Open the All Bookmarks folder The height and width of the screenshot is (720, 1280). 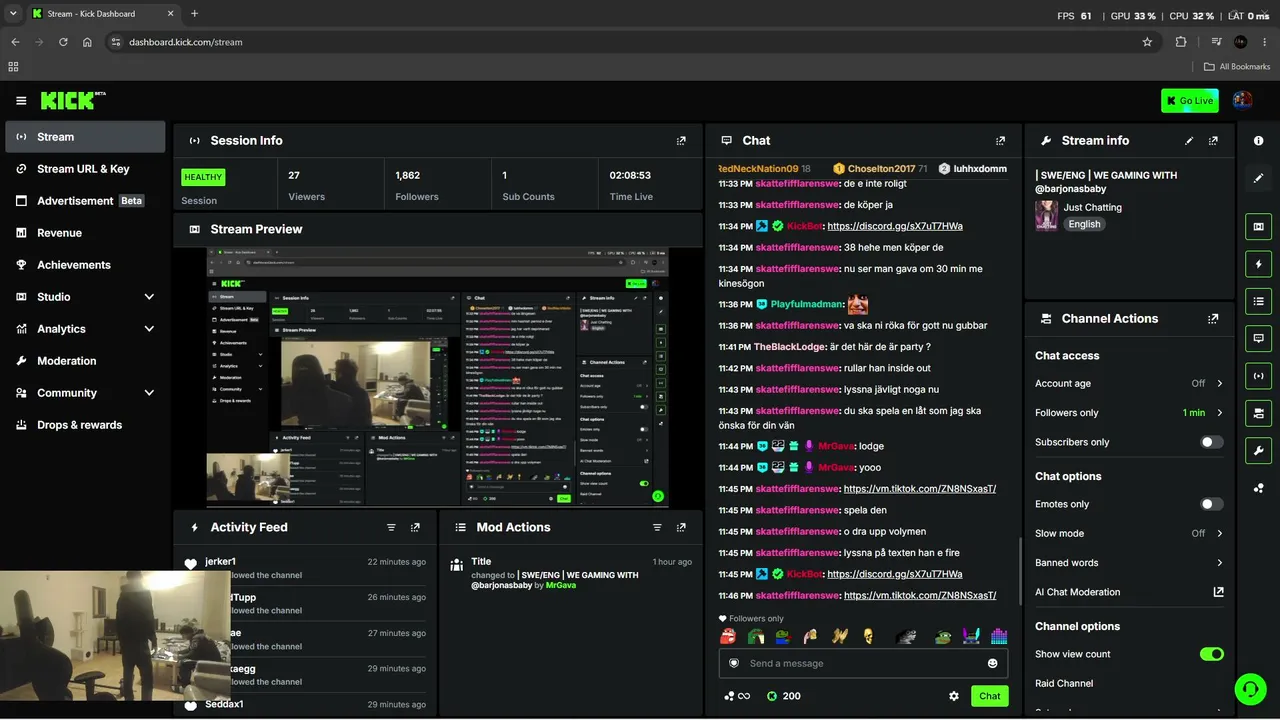pyautogui.click(x=1237, y=67)
